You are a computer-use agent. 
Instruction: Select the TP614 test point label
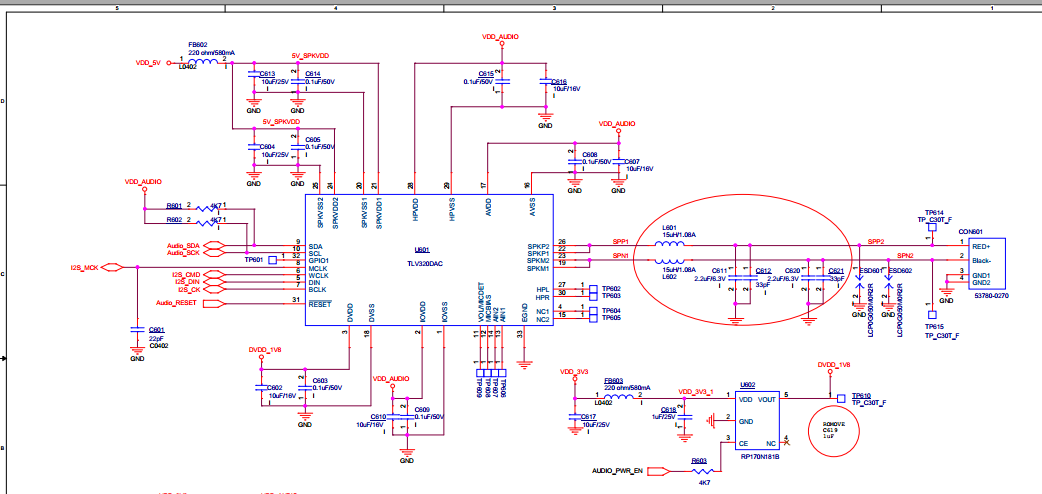[x=934, y=212]
